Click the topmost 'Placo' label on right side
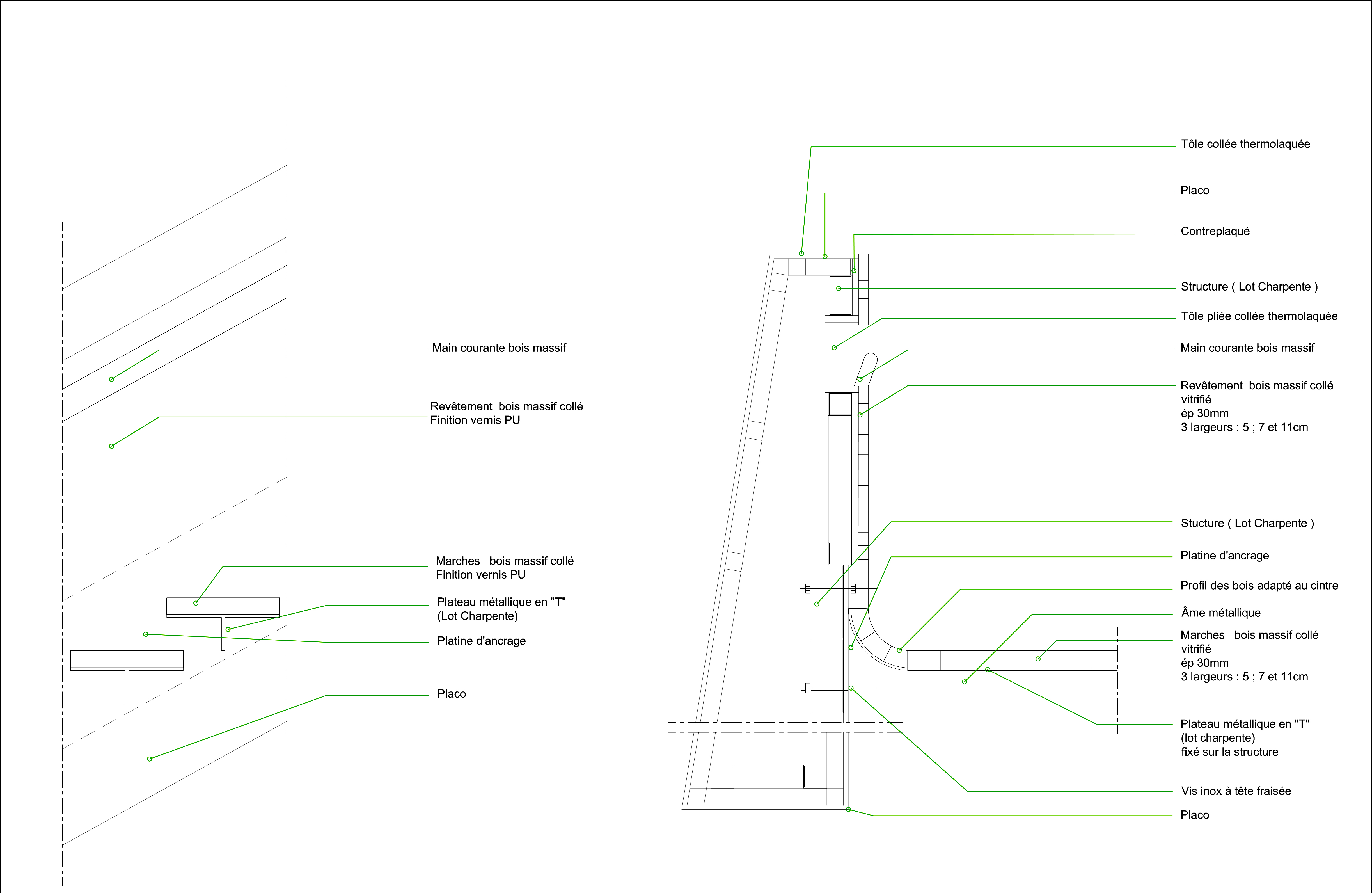Image resolution: width=1372 pixels, height=893 pixels. [1194, 191]
